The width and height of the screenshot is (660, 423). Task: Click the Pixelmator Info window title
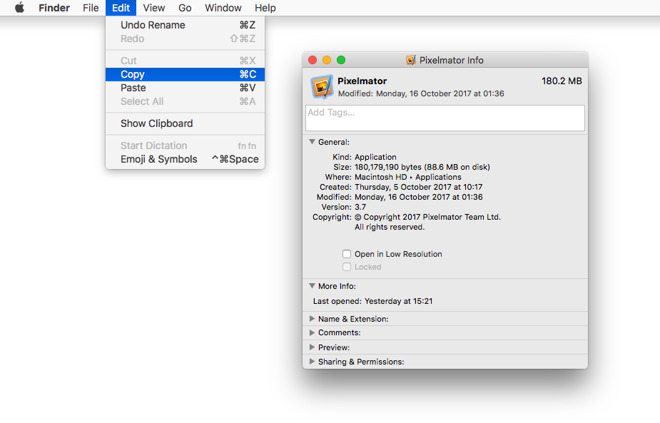451,60
